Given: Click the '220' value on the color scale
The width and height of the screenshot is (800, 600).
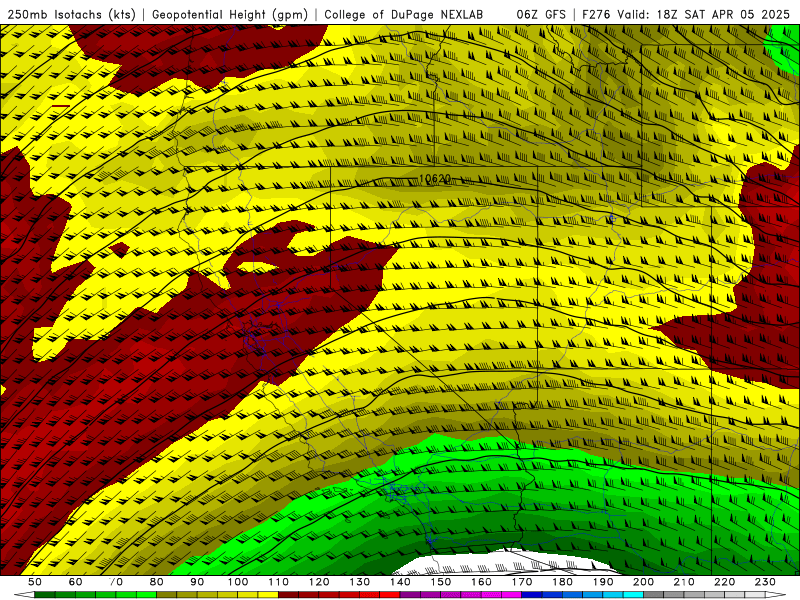Looking at the screenshot, I should (x=724, y=582).
